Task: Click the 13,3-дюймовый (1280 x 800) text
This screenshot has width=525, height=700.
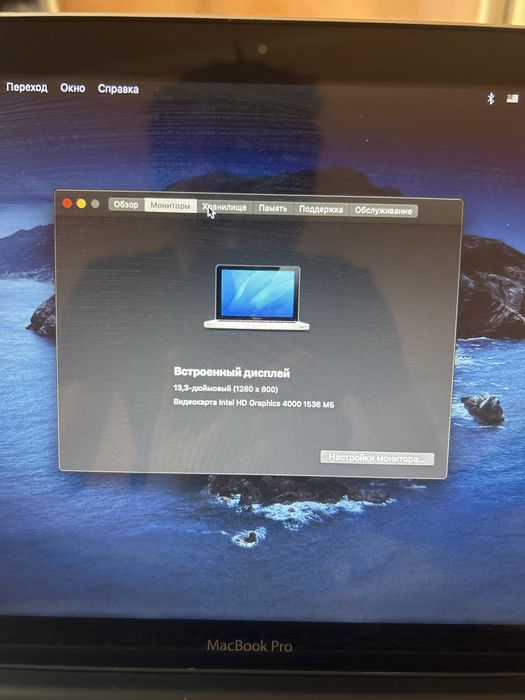Action: point(226,389)
